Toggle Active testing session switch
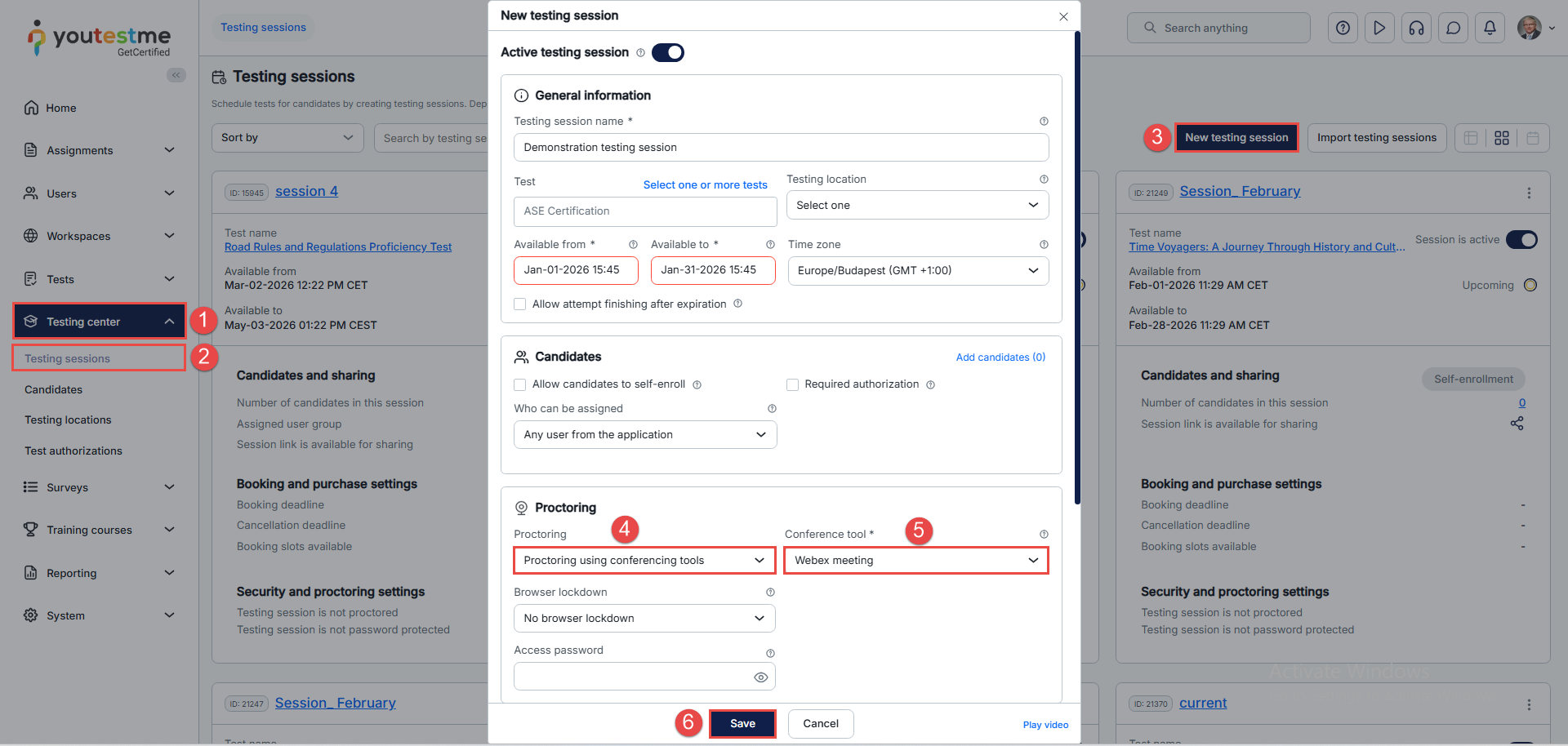Screen dimensions: 1568x746 click(667, 53)
